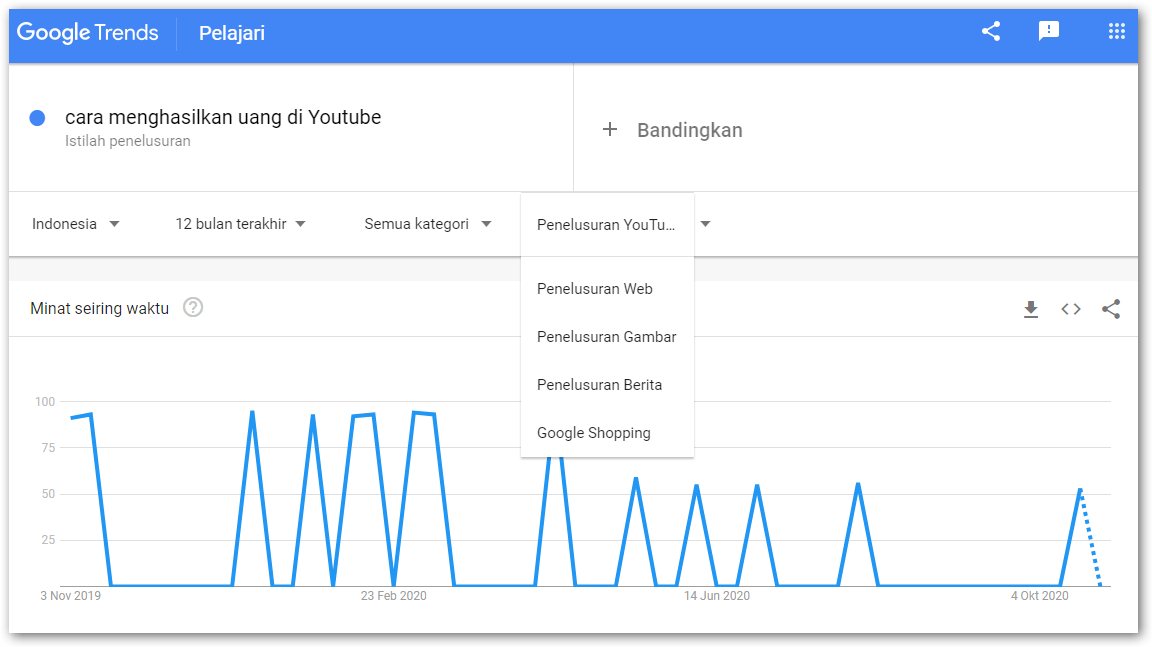Click the '3 Nov 2019' axis label

tap(71, 596)
